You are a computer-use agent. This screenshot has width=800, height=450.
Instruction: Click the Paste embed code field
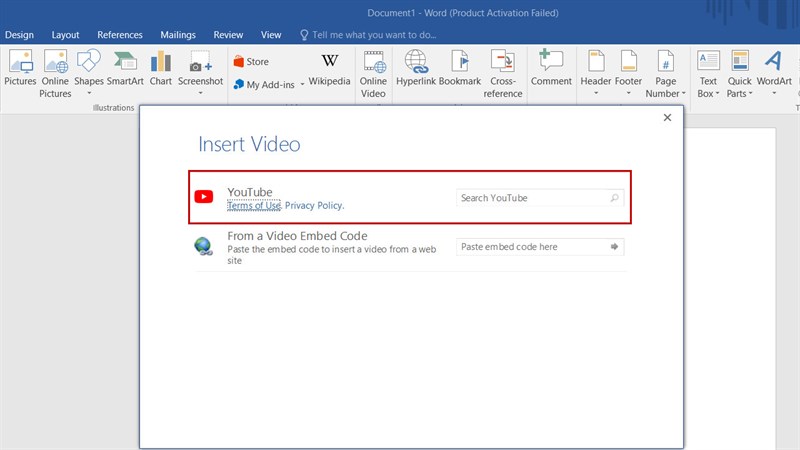(540, 246)
